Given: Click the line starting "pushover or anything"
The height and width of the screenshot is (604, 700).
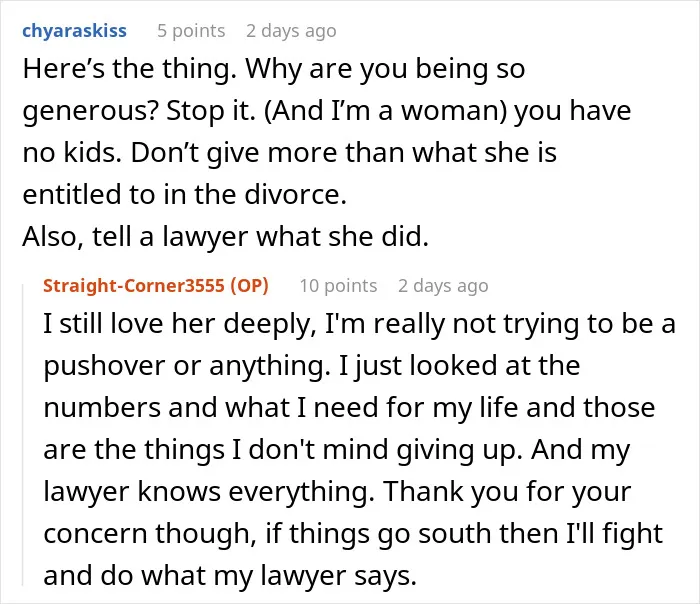Looking at the screenshot, I should [x=312, y=366].
